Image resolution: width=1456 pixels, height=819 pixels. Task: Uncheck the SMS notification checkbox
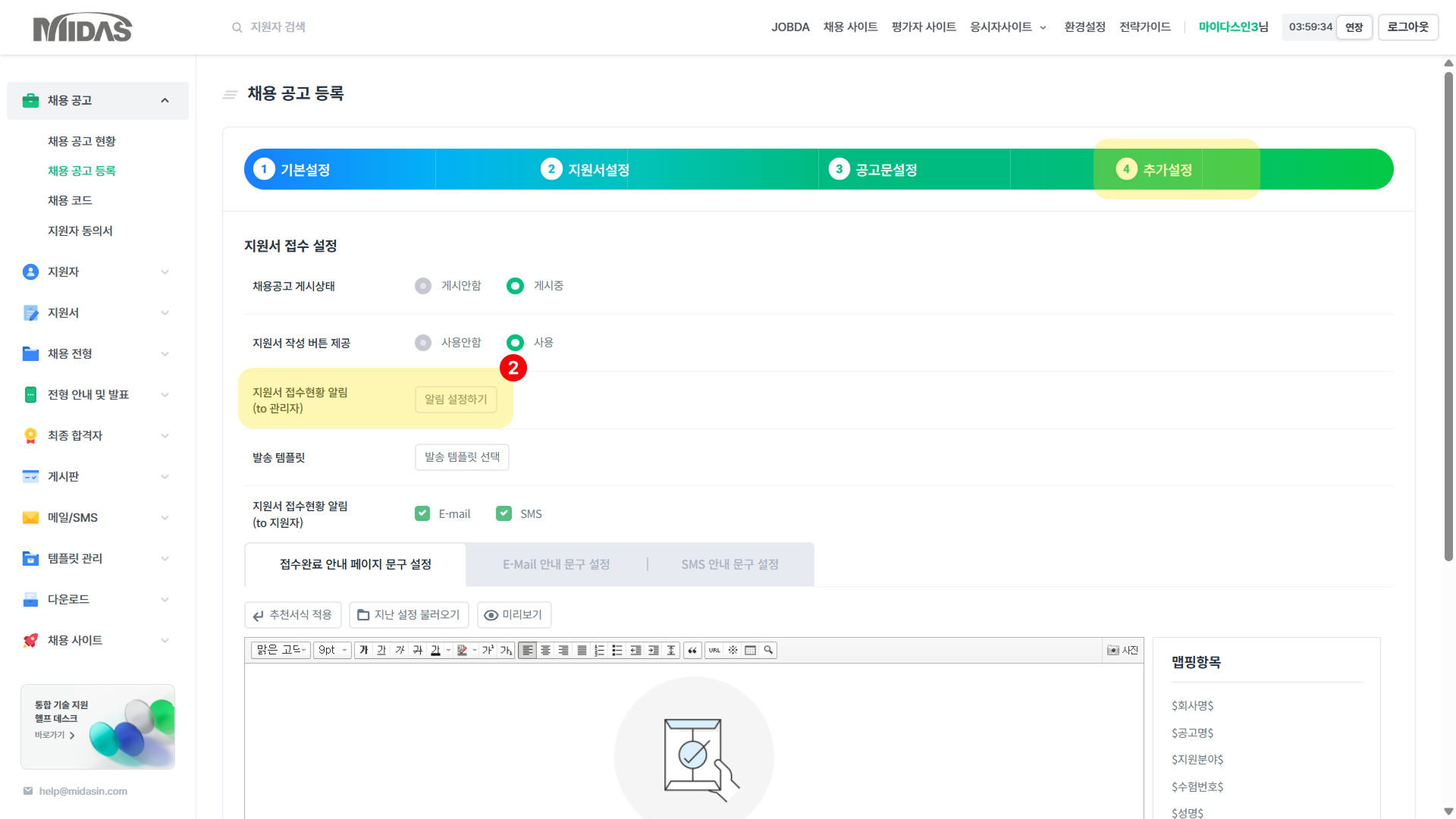click(x=504, y=513)
